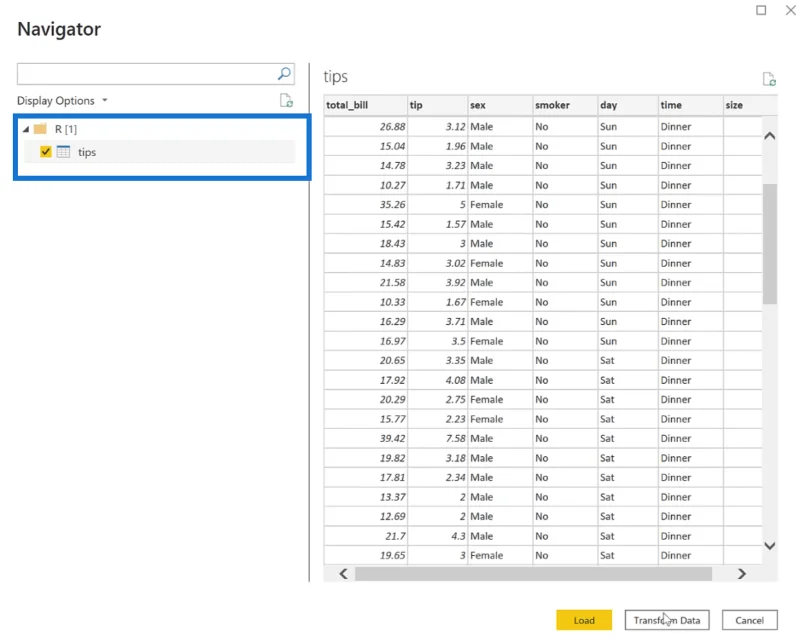The height and width of the screenshot is (643, 800).
Task: Click the Transform Data button
Action: point(666,620)
